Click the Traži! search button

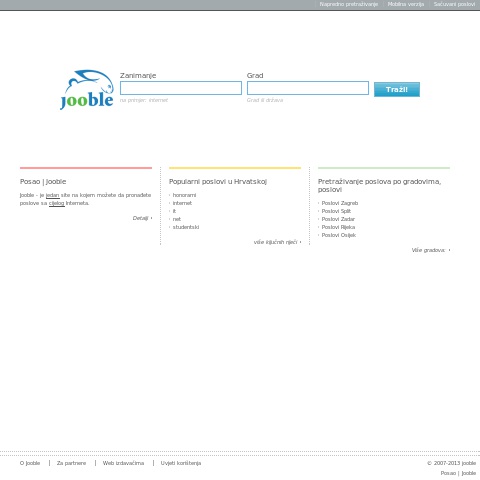(397, 89)
